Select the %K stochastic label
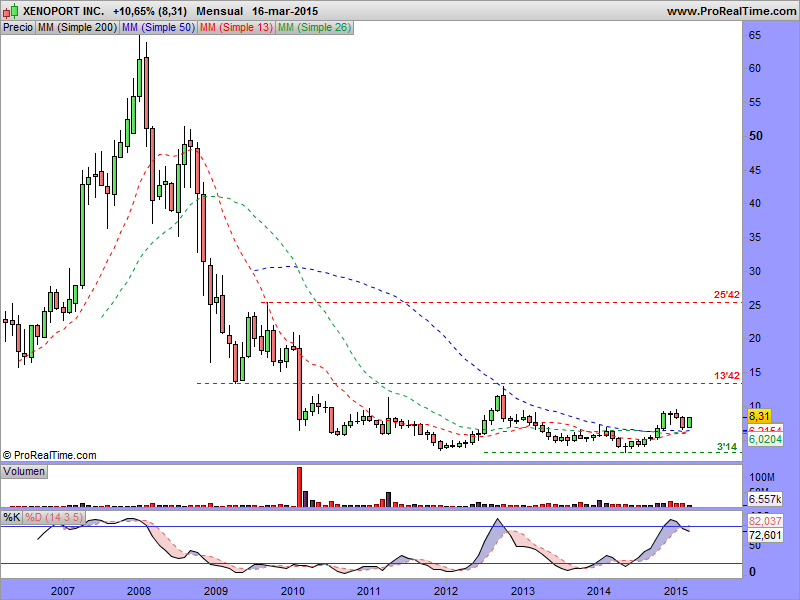 point(11,517)
